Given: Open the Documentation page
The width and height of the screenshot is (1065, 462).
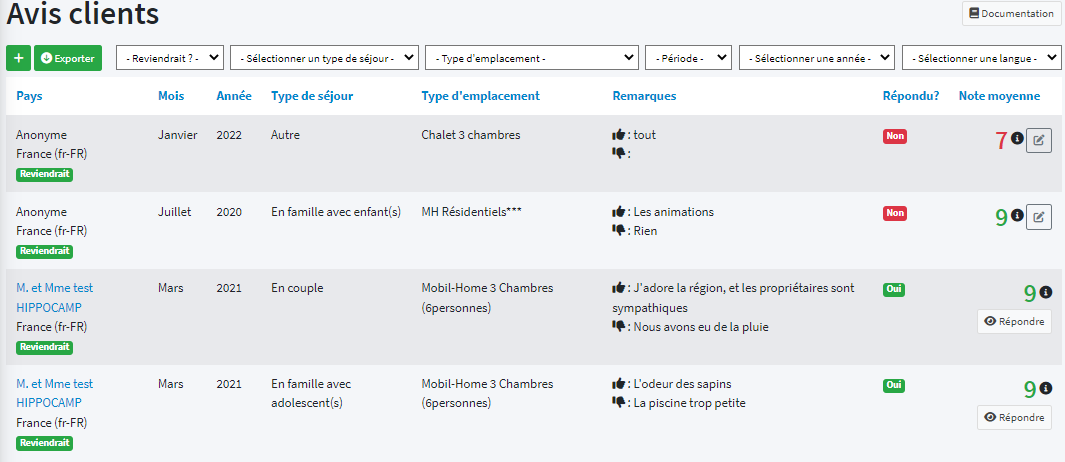Looking at the screenshot, I should [1010, 14].
